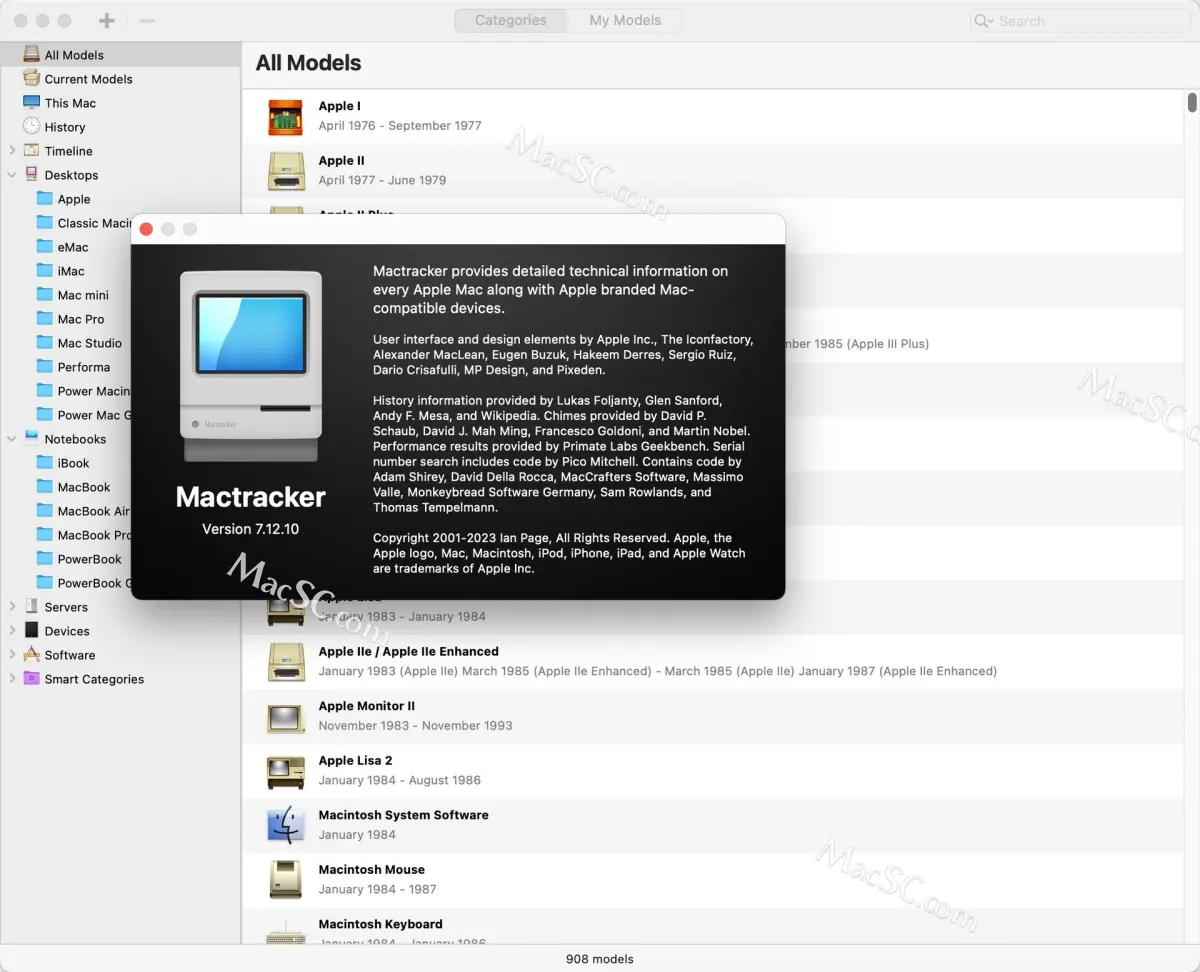
Task: Select the Macintosh Keyboard title
Action: (x=380, y=924)
